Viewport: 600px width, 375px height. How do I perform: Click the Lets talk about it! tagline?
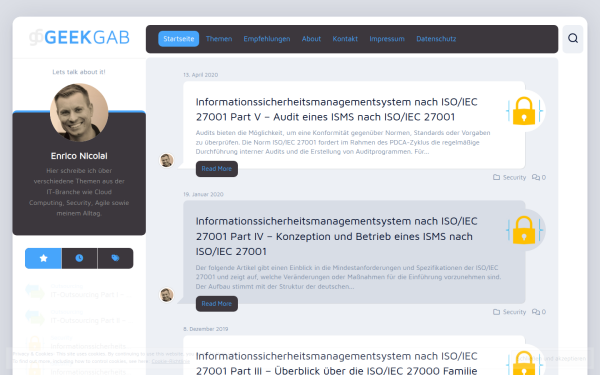coord(79,72)
